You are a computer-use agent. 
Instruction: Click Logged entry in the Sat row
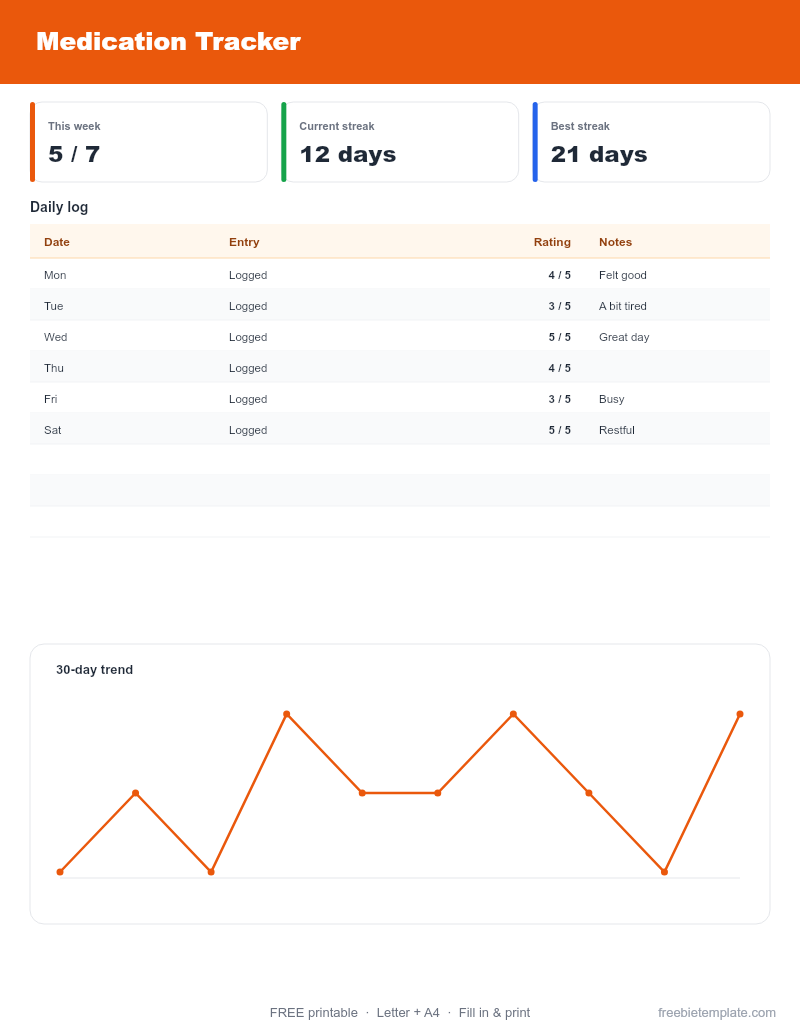coord(248,431)
